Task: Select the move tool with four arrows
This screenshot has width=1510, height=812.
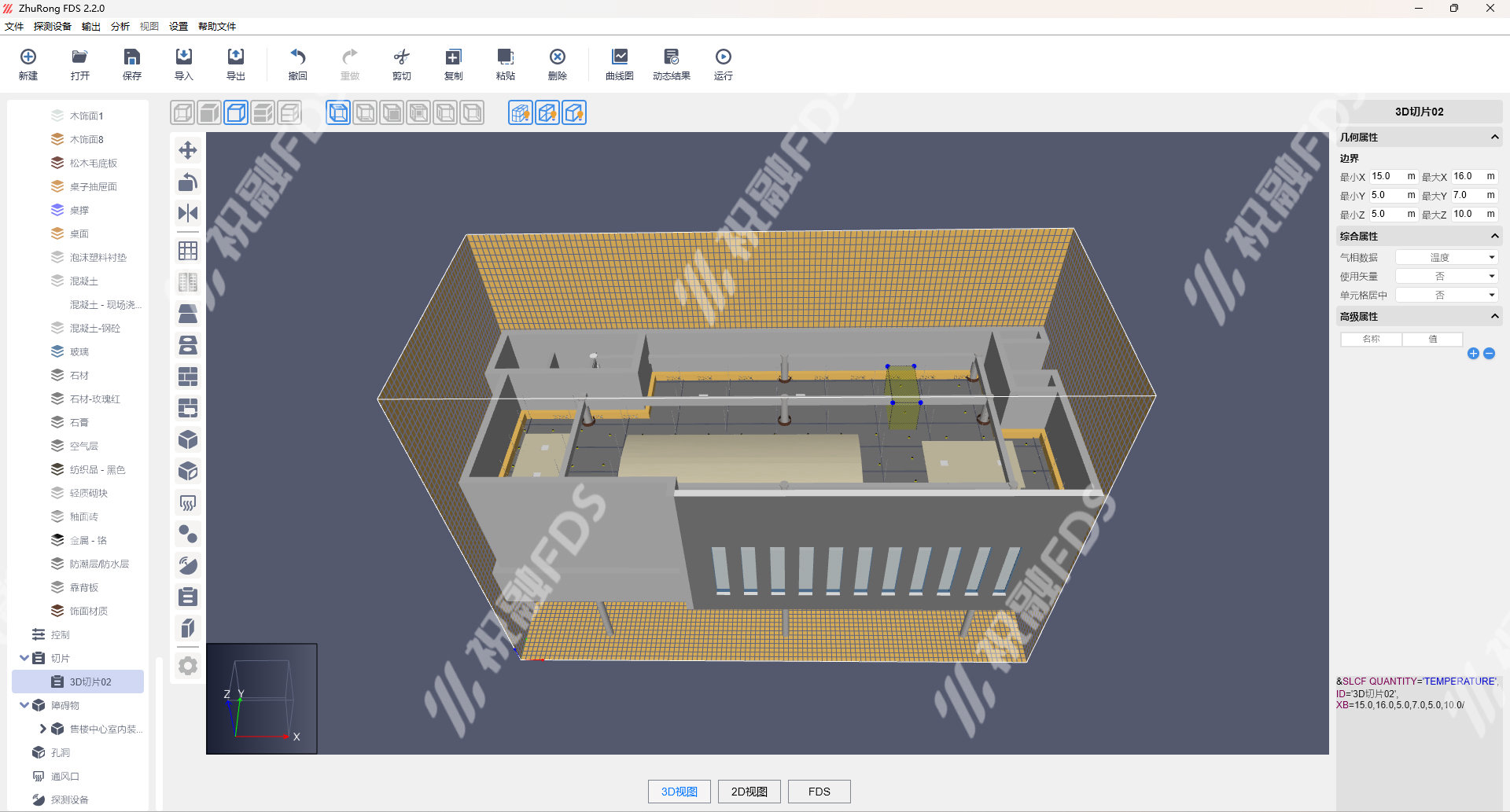Action: click(x=188, y=150)
